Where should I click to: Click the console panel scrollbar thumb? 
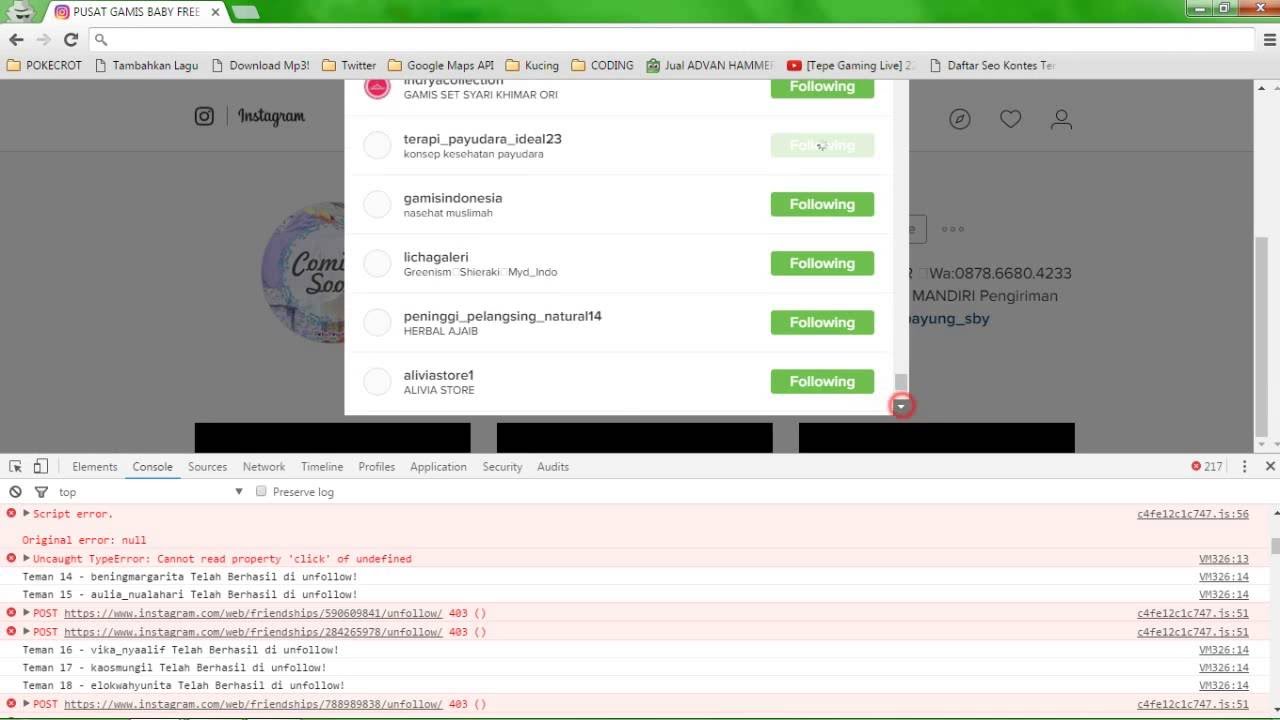(1275, 546)
